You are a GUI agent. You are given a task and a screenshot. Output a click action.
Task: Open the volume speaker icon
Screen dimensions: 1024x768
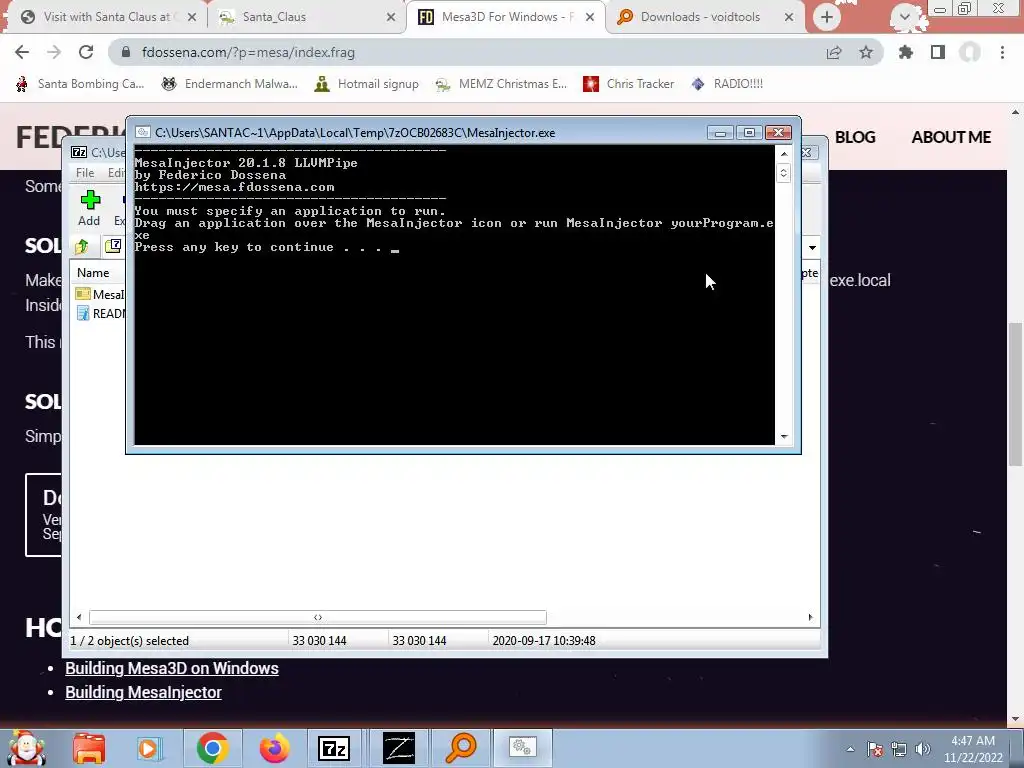[923, 749]
